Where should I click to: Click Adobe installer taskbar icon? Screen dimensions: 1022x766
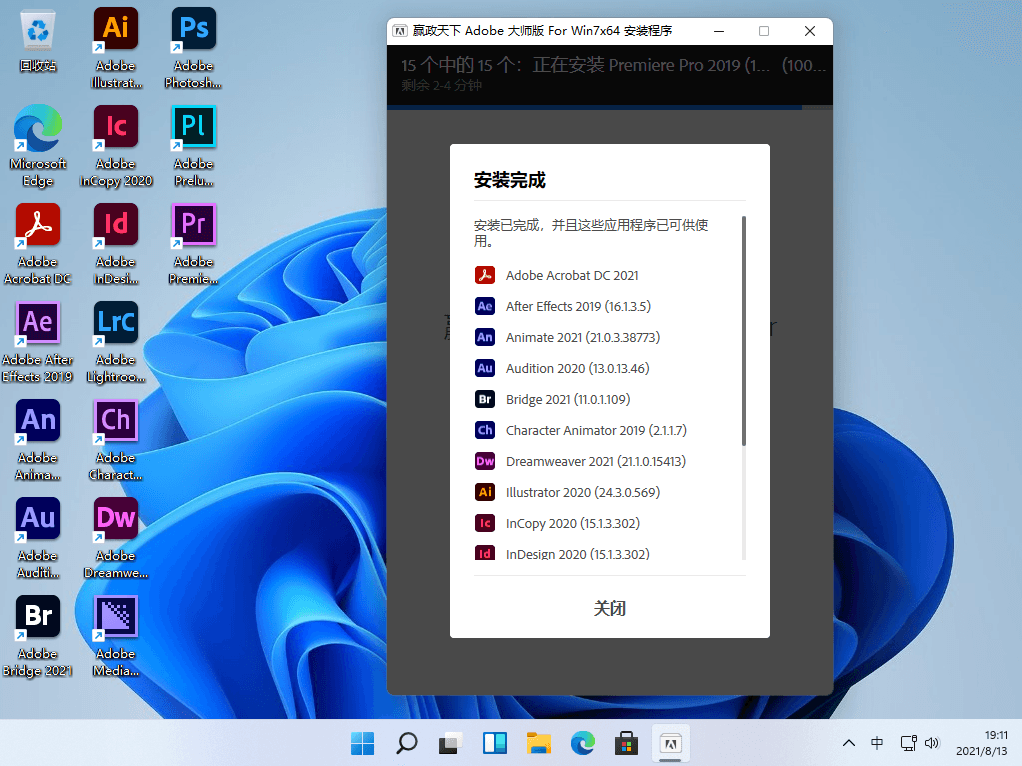tap(670, 743)
